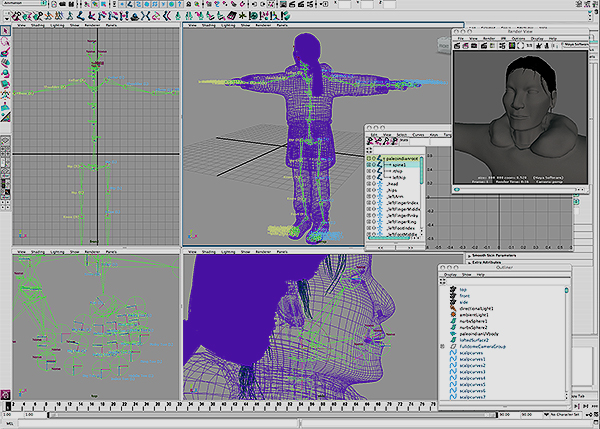Click the curve icon next to scalpcurves3
This screenshot has width=600, height=429.
click(x=453, y=372)
